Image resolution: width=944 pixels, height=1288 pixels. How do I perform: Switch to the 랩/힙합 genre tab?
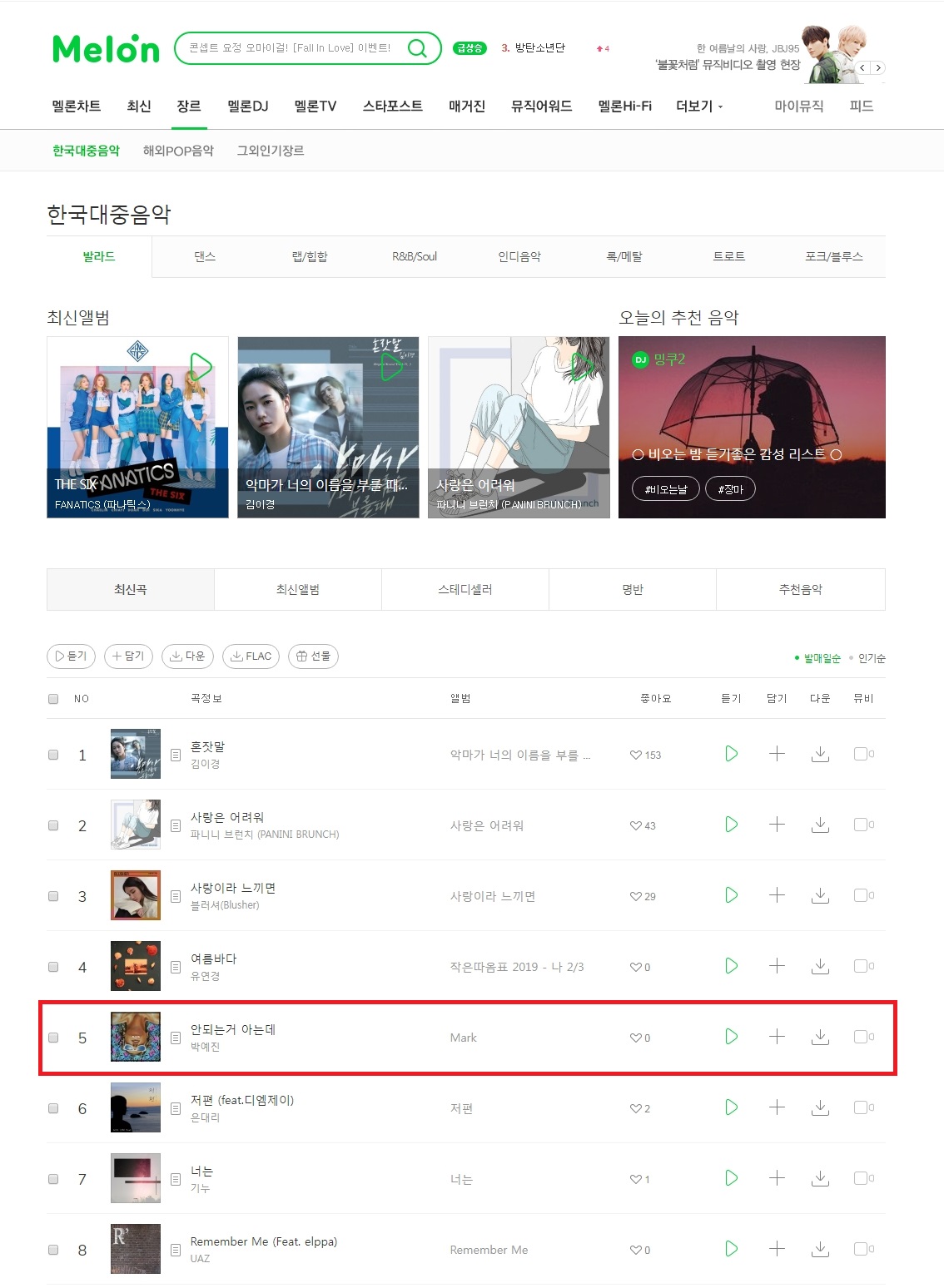coord(310,256)
